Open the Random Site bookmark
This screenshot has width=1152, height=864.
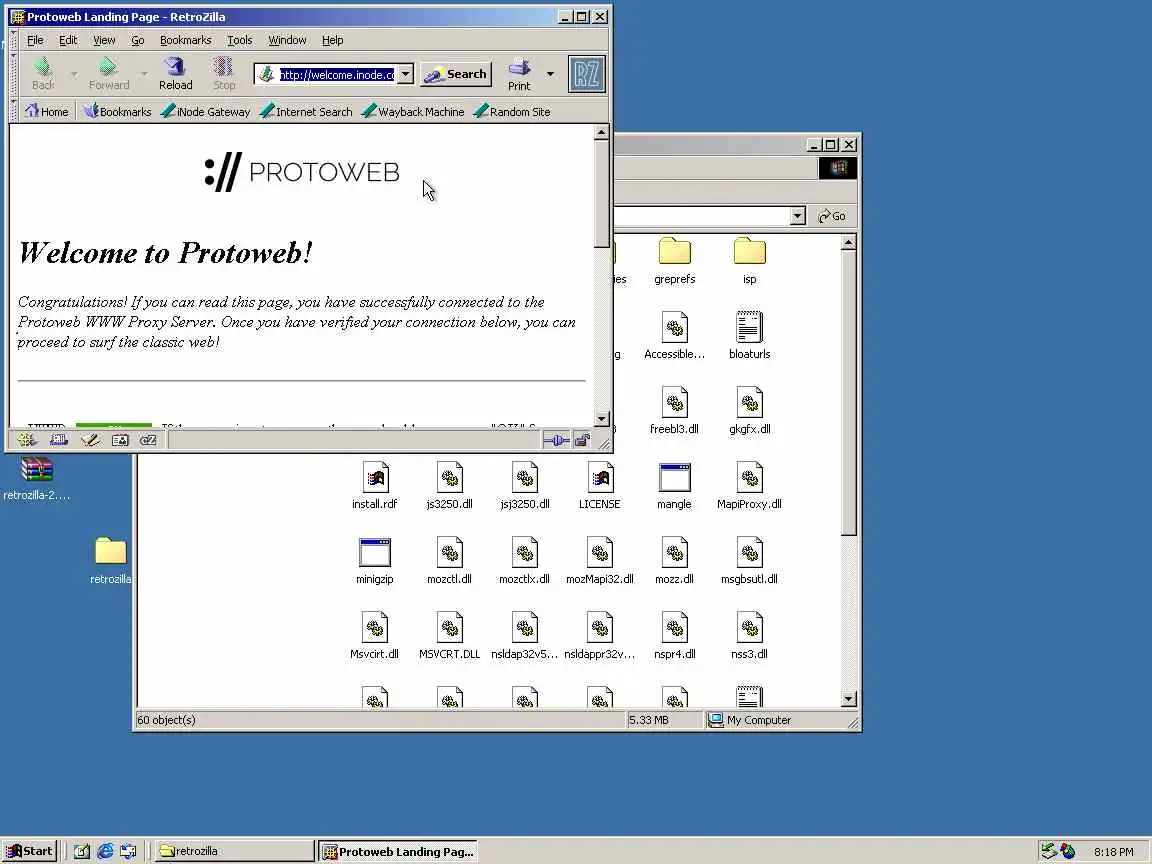coord(512,112)
